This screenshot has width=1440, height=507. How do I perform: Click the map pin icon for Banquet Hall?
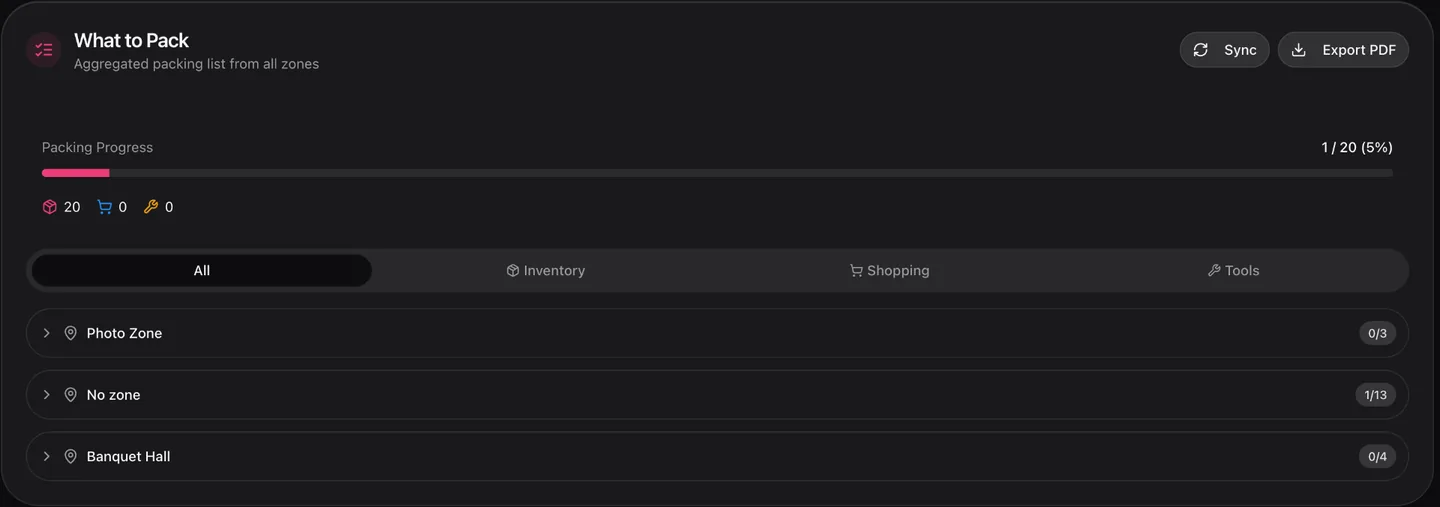point(70,456)
